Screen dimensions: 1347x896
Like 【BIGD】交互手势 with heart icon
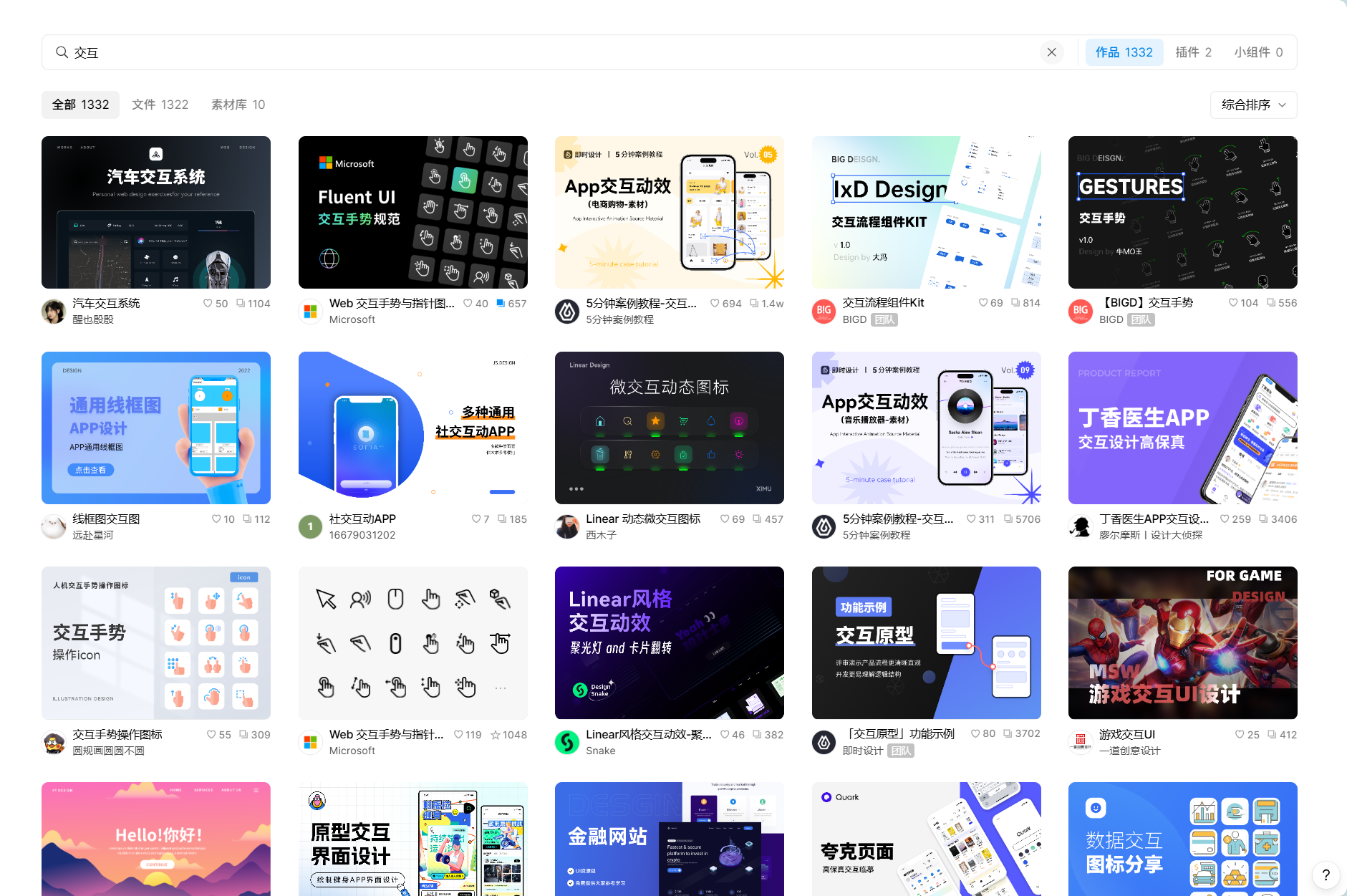click(1233, 303)
